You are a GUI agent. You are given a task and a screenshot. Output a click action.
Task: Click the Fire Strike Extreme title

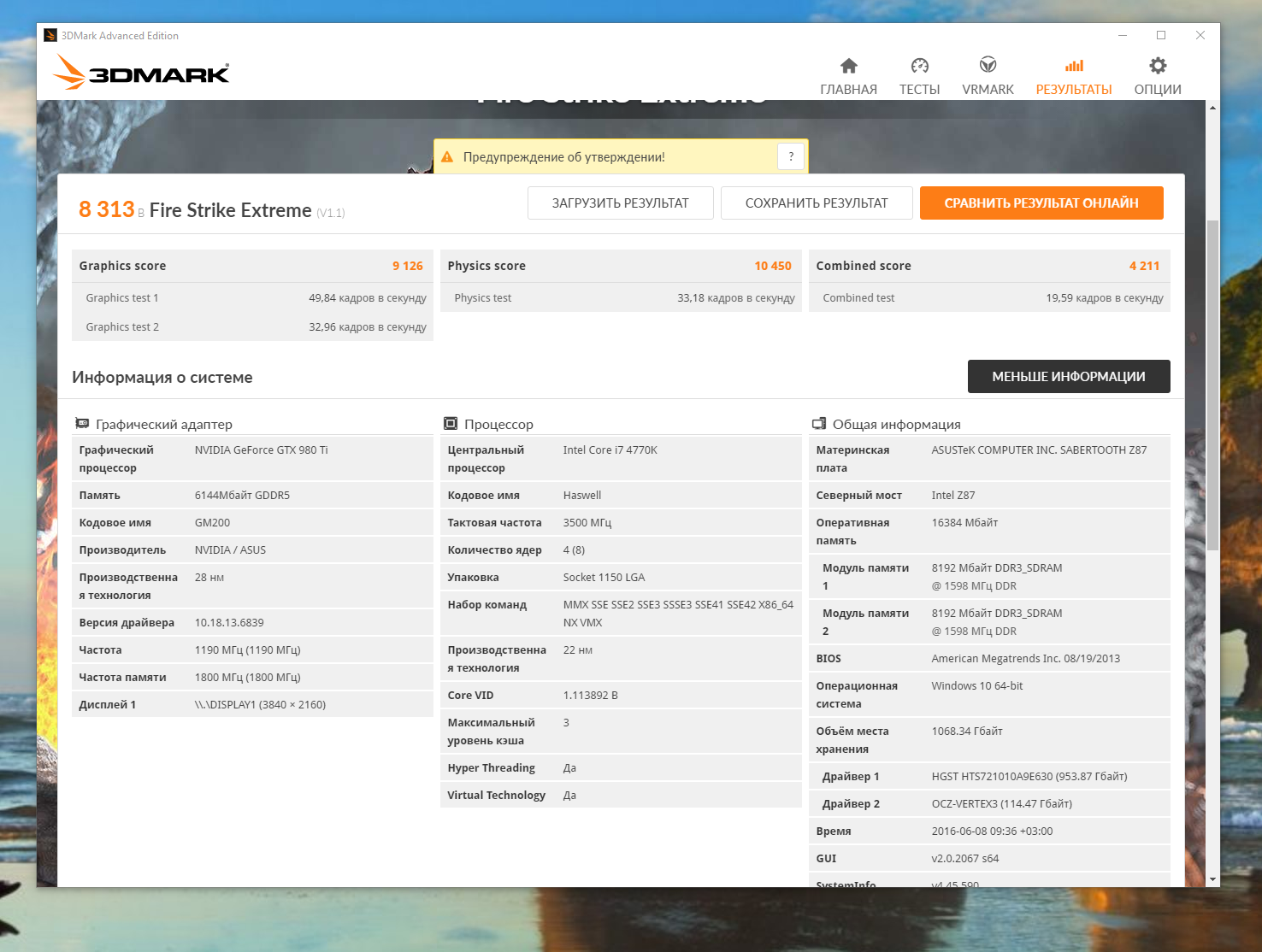231,210
